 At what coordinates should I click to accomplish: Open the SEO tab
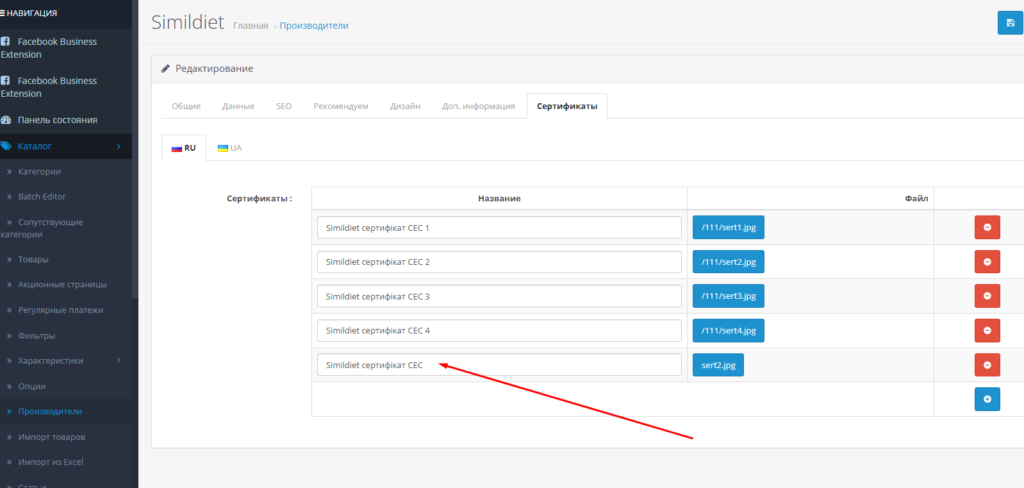(x=283, y=106)
